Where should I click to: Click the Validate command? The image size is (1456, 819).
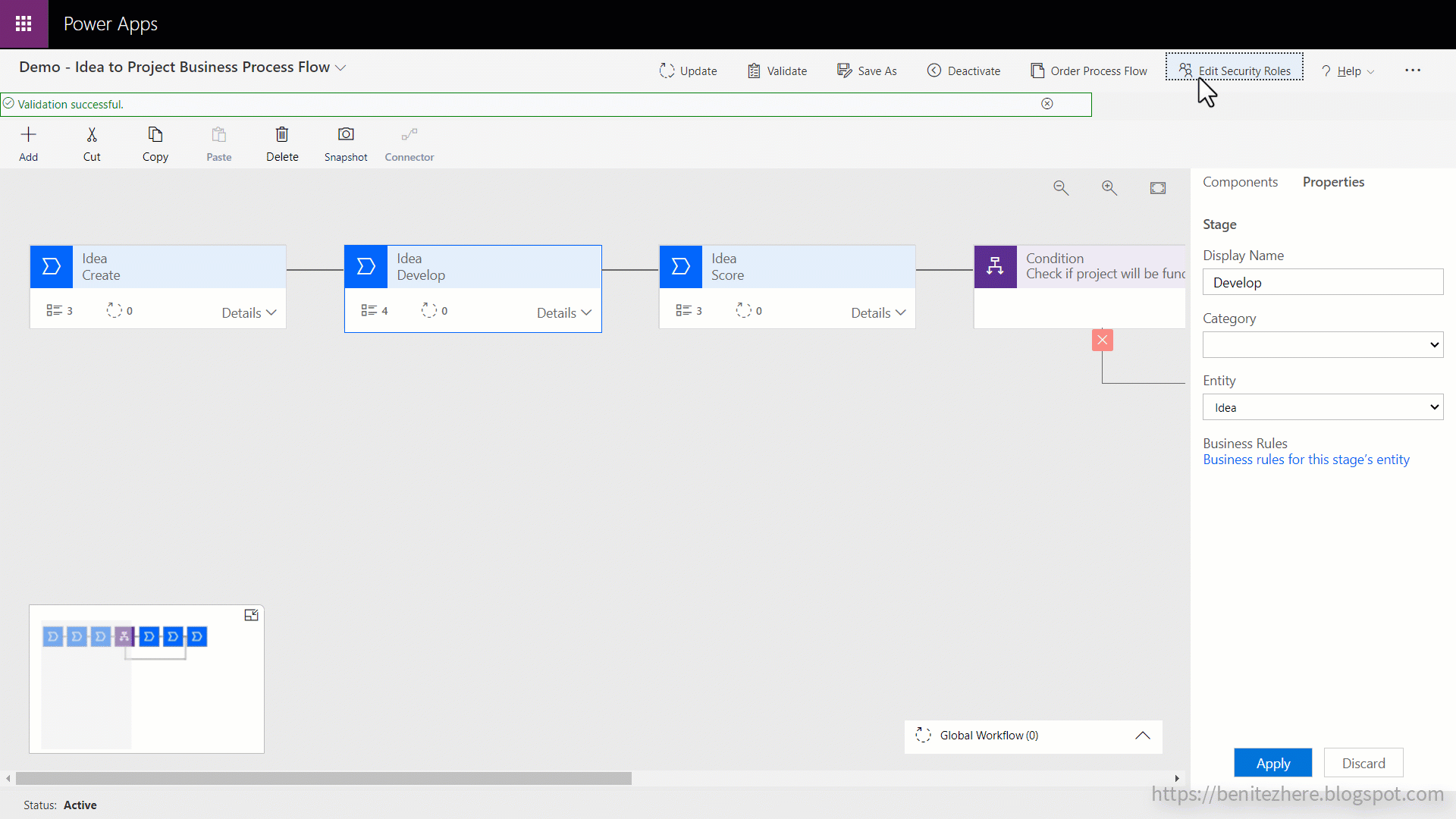[x=777, y=71]
